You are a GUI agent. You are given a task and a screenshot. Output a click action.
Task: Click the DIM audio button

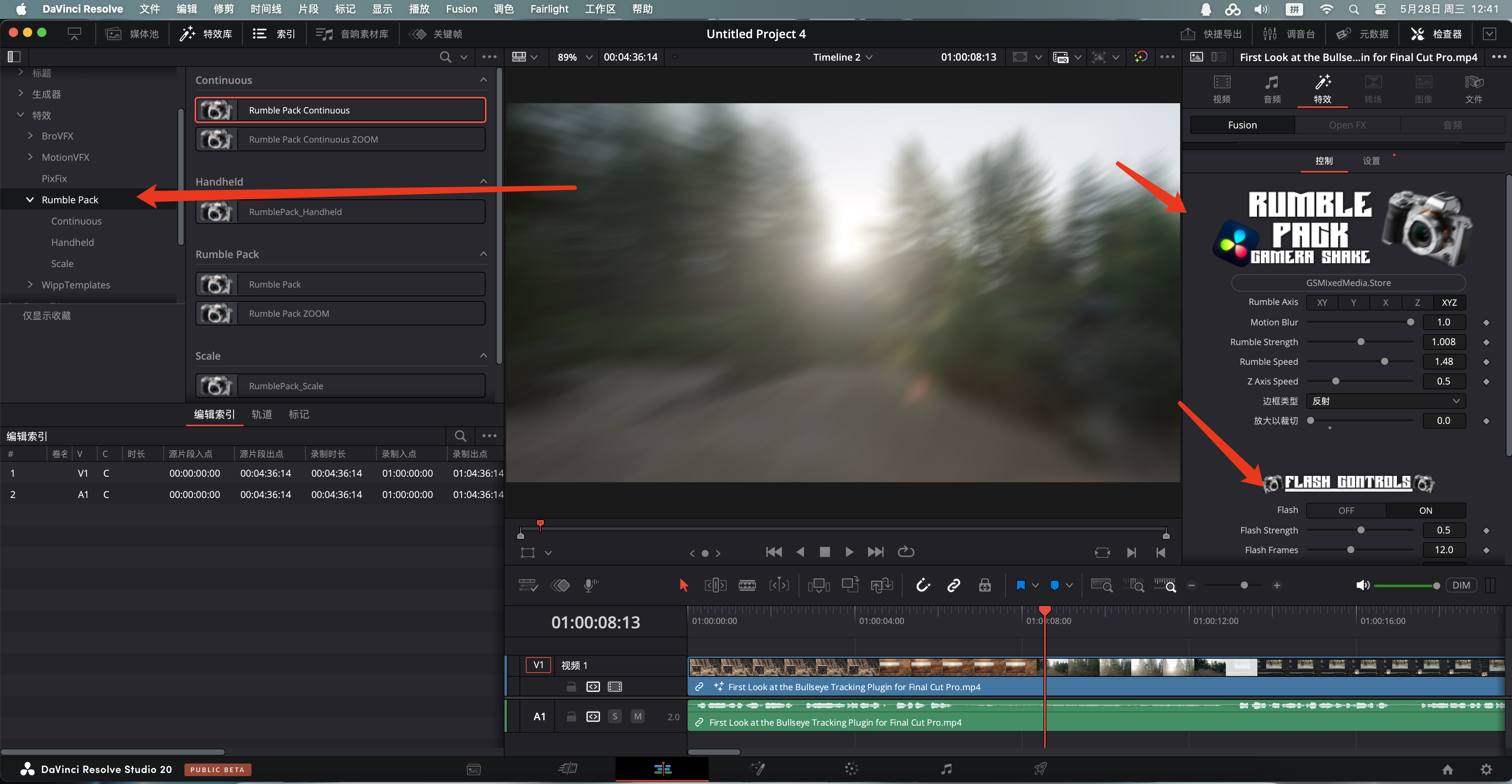point(1460,585)
